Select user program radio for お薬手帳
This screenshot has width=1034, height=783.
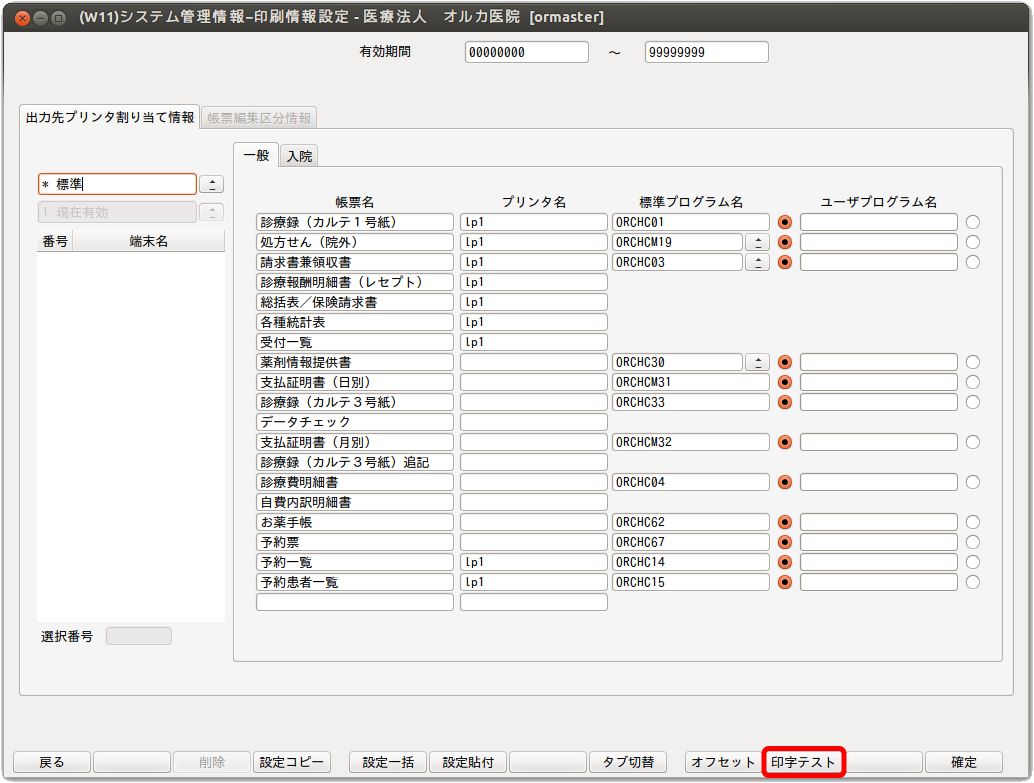[x=973, y=522]
